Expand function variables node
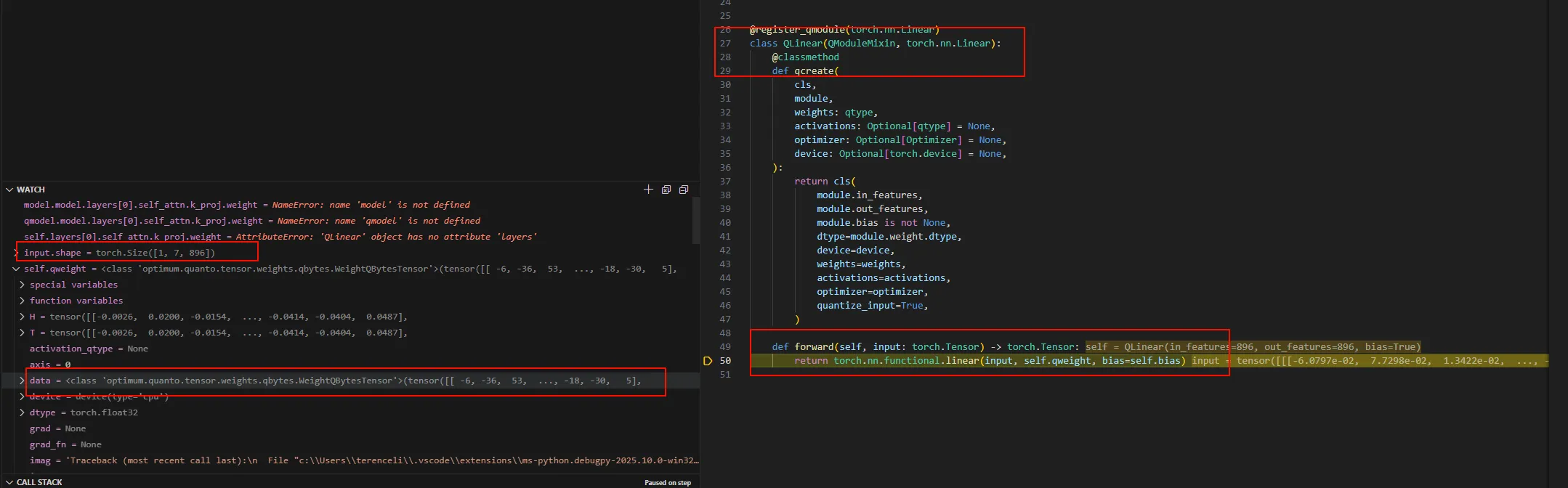The width and height of the screenshot is (1568, 488). 22,301
